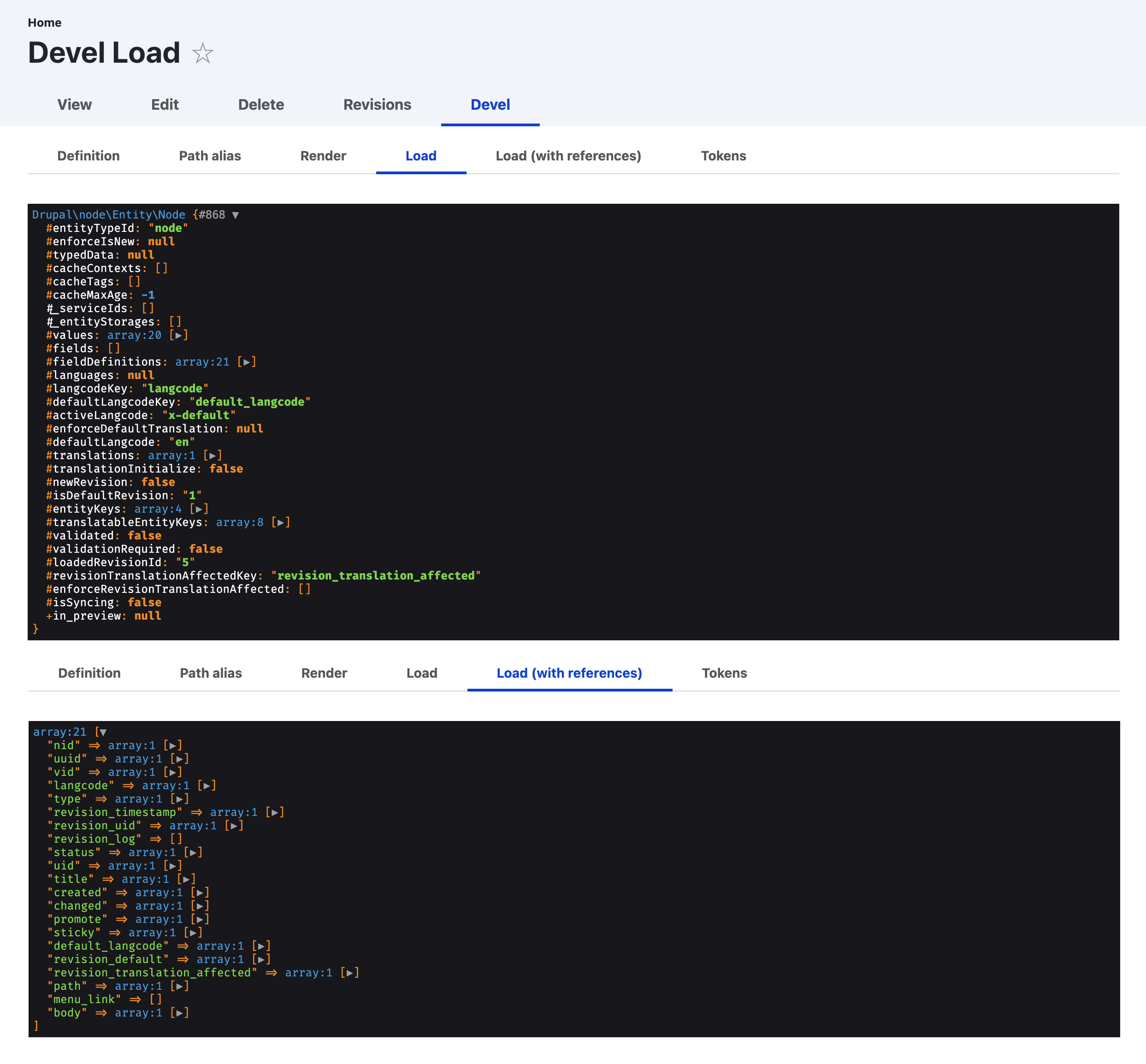Open the Edit primary tab
Viewport: 1146px width, 1064px height.
165,105
